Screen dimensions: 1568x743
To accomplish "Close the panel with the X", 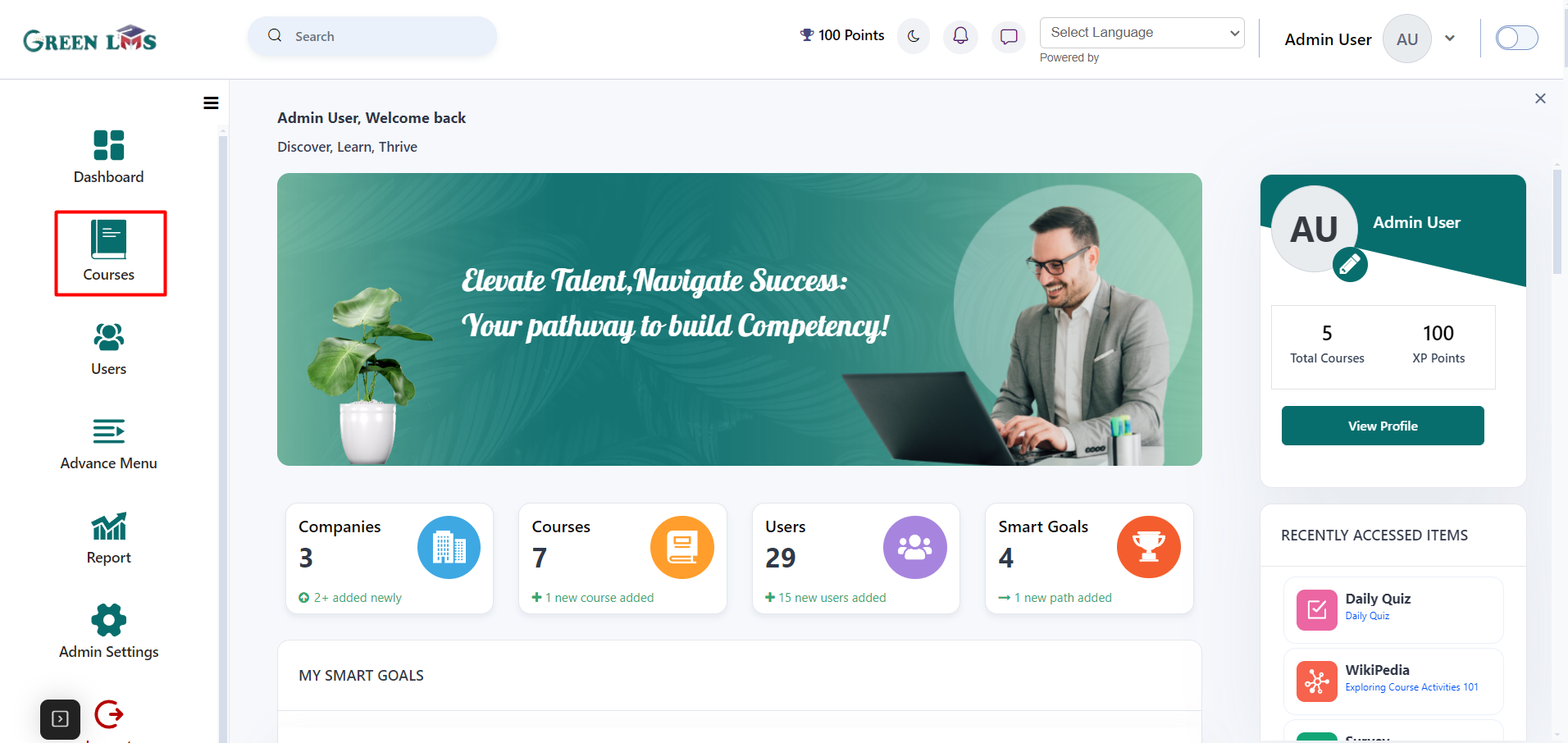I will [x=1540, y=98].
